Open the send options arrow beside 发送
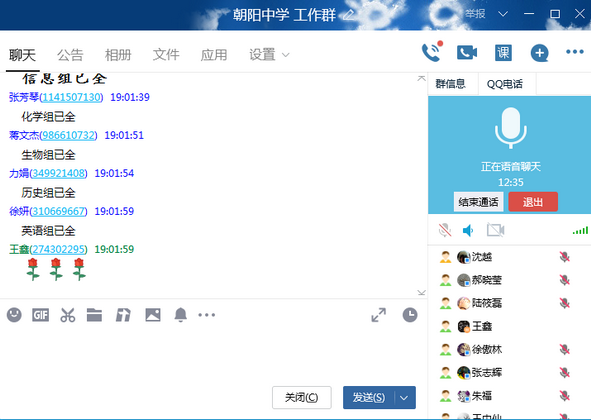The image size is (591, 420). click(404, 398)
